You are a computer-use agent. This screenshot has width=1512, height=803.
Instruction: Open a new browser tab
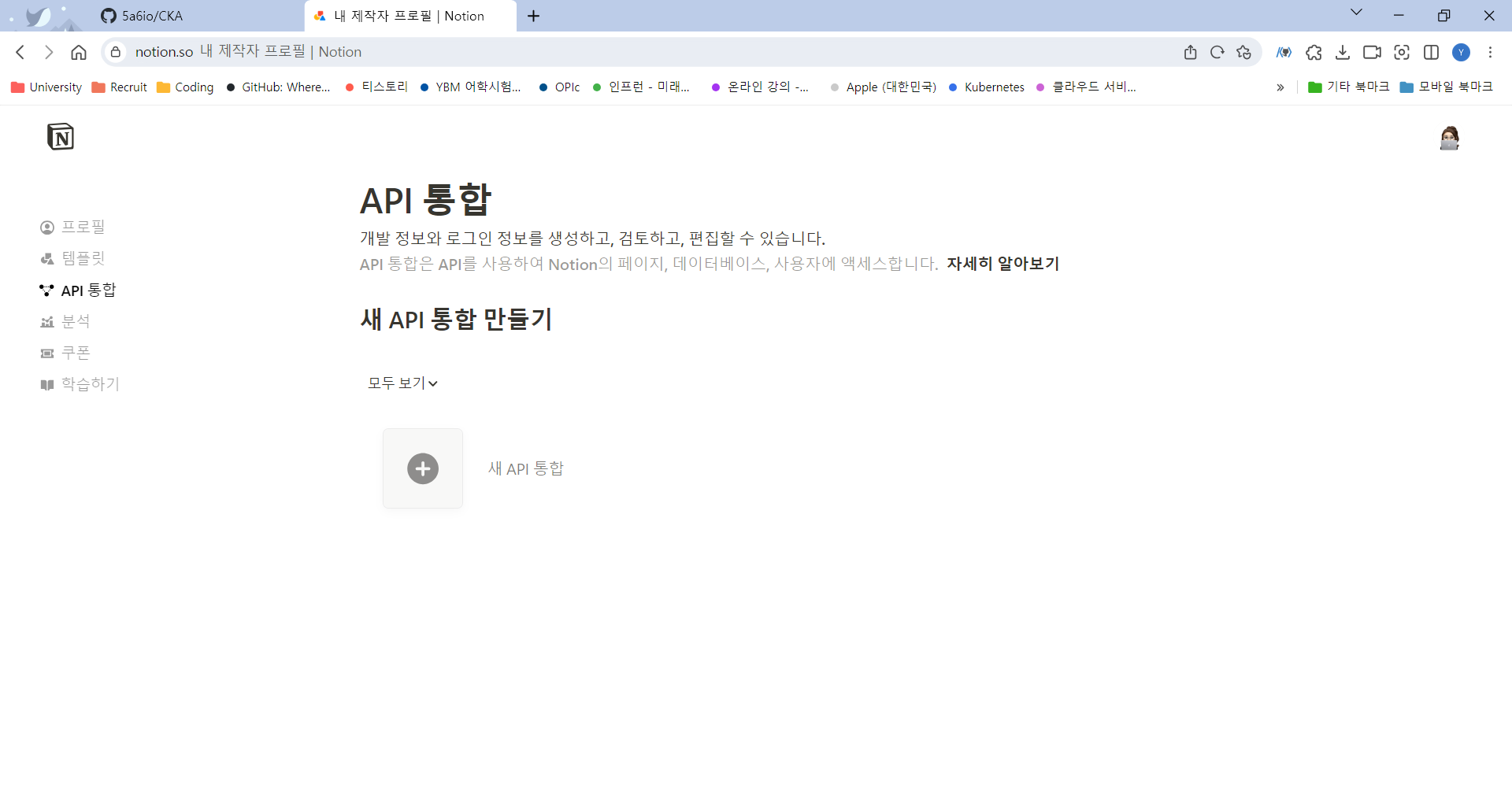point(534,16)
